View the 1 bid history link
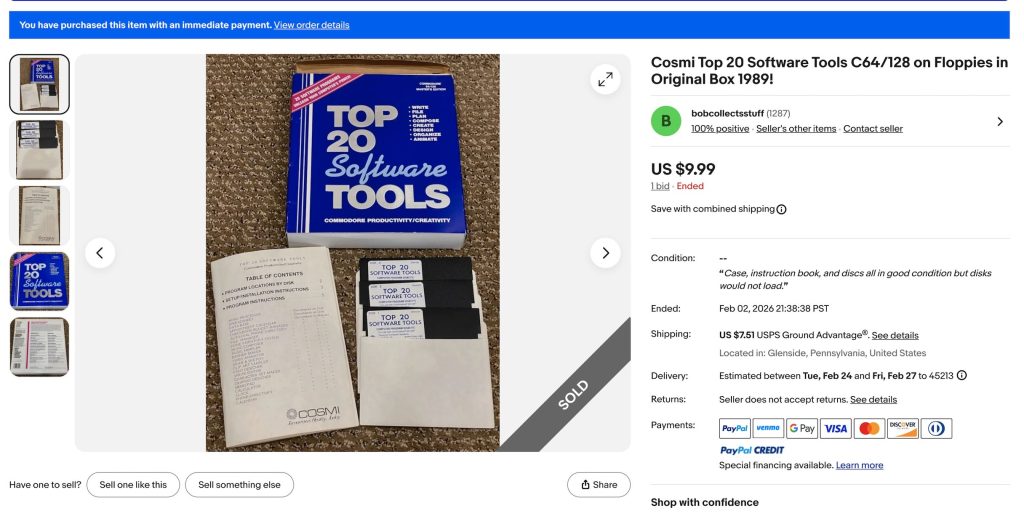This screenshot has width=1024, height=516. click(x=660, y=186)
